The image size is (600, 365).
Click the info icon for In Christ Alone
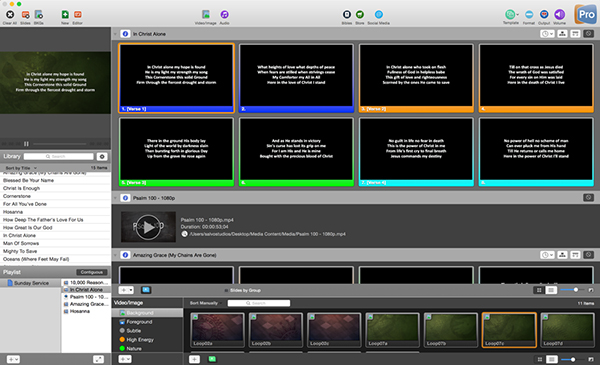(125, 34)
